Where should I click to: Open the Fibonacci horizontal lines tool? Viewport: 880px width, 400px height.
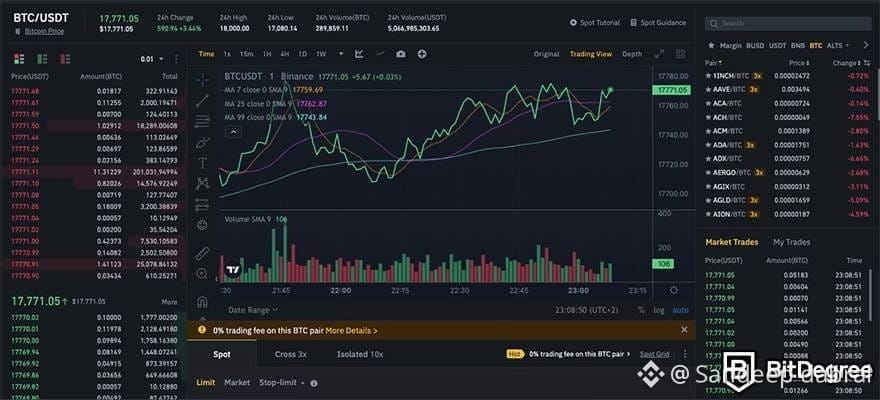click(203, 121)
